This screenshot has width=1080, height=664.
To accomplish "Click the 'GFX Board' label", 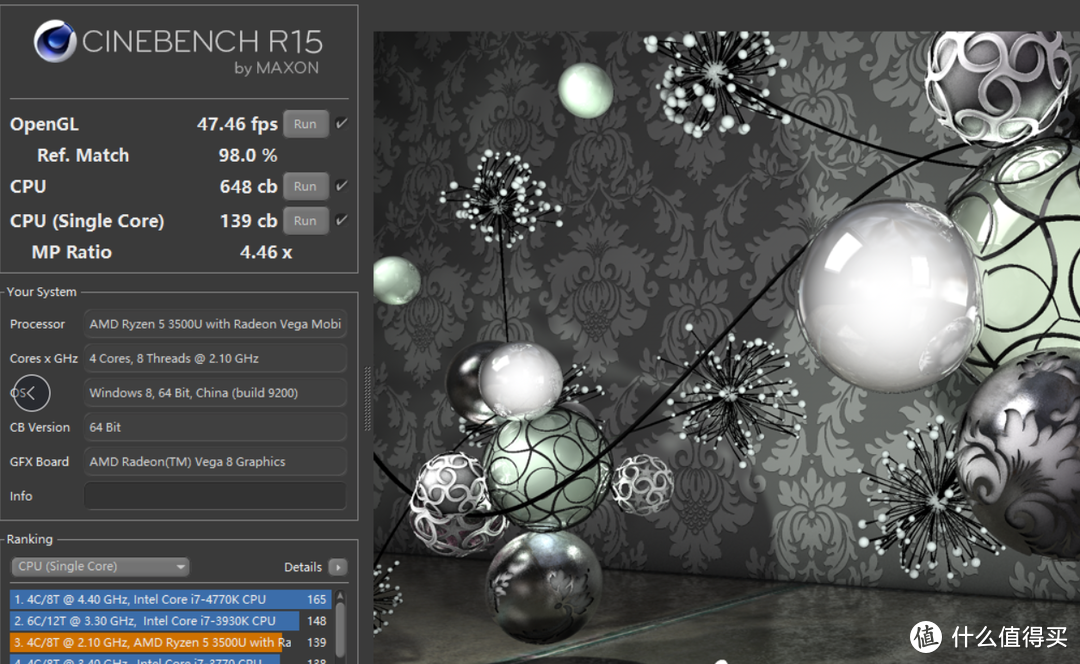I will (39, 461).
